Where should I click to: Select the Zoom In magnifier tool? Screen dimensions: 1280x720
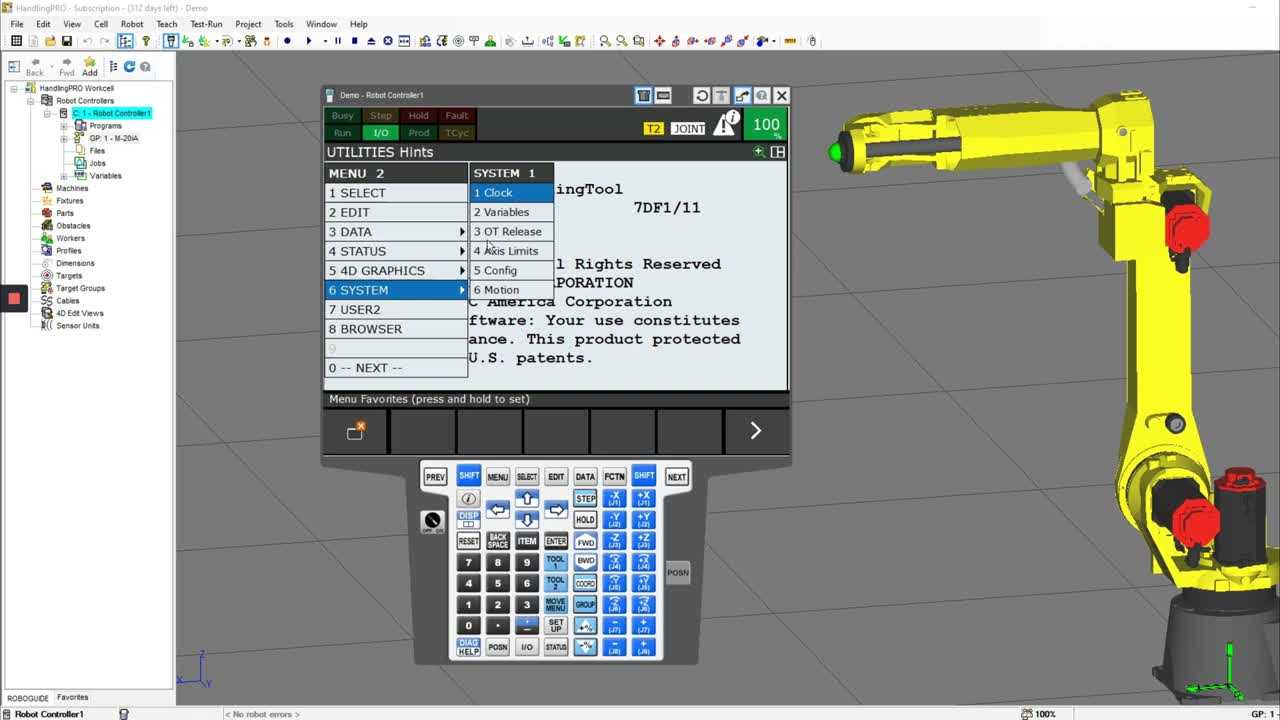pos(603,40)
